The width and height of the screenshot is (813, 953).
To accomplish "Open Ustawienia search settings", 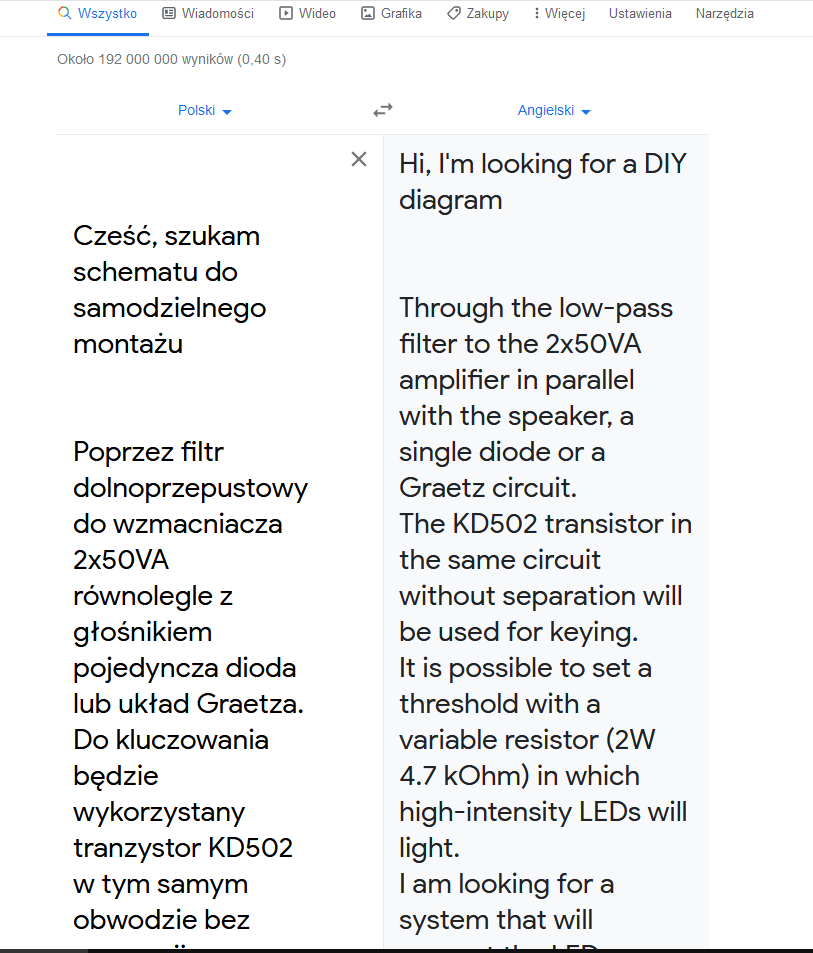I will pos(640,13).
